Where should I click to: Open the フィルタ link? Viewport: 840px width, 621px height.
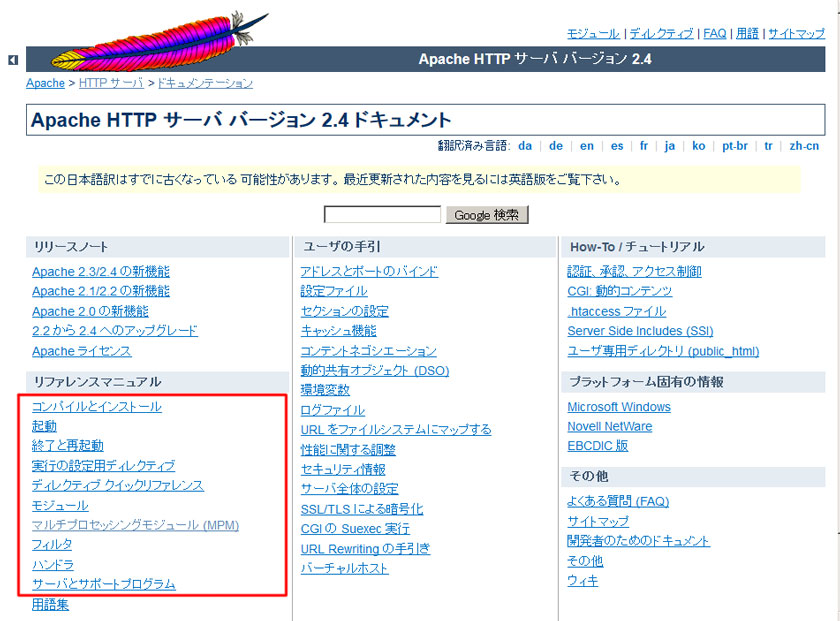(x=52, y=544)
